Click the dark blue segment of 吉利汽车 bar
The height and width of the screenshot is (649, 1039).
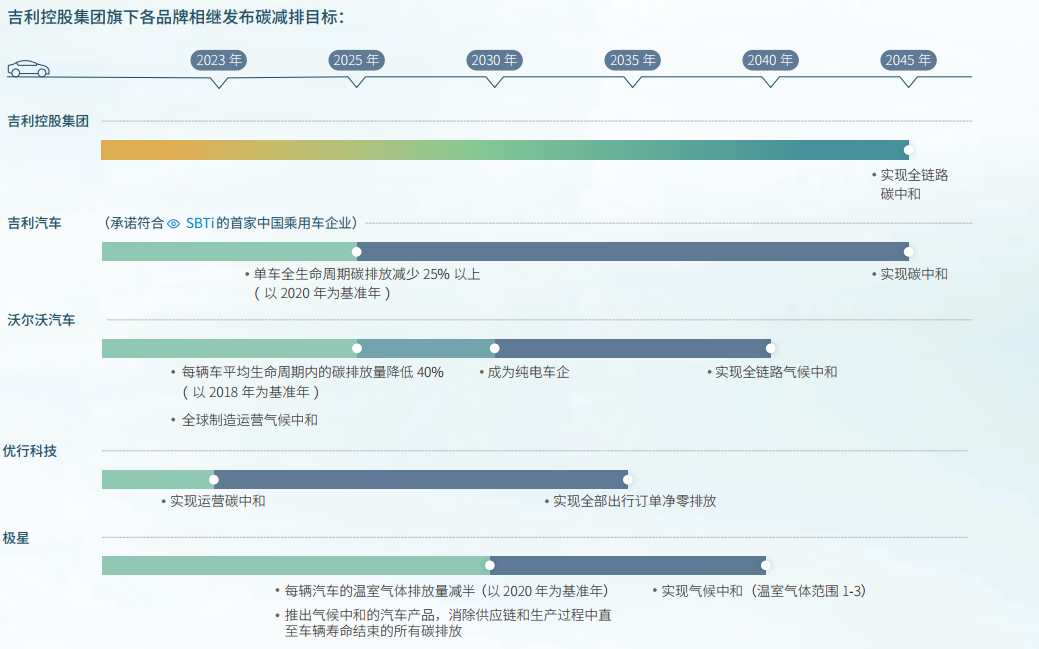[633, 252]
